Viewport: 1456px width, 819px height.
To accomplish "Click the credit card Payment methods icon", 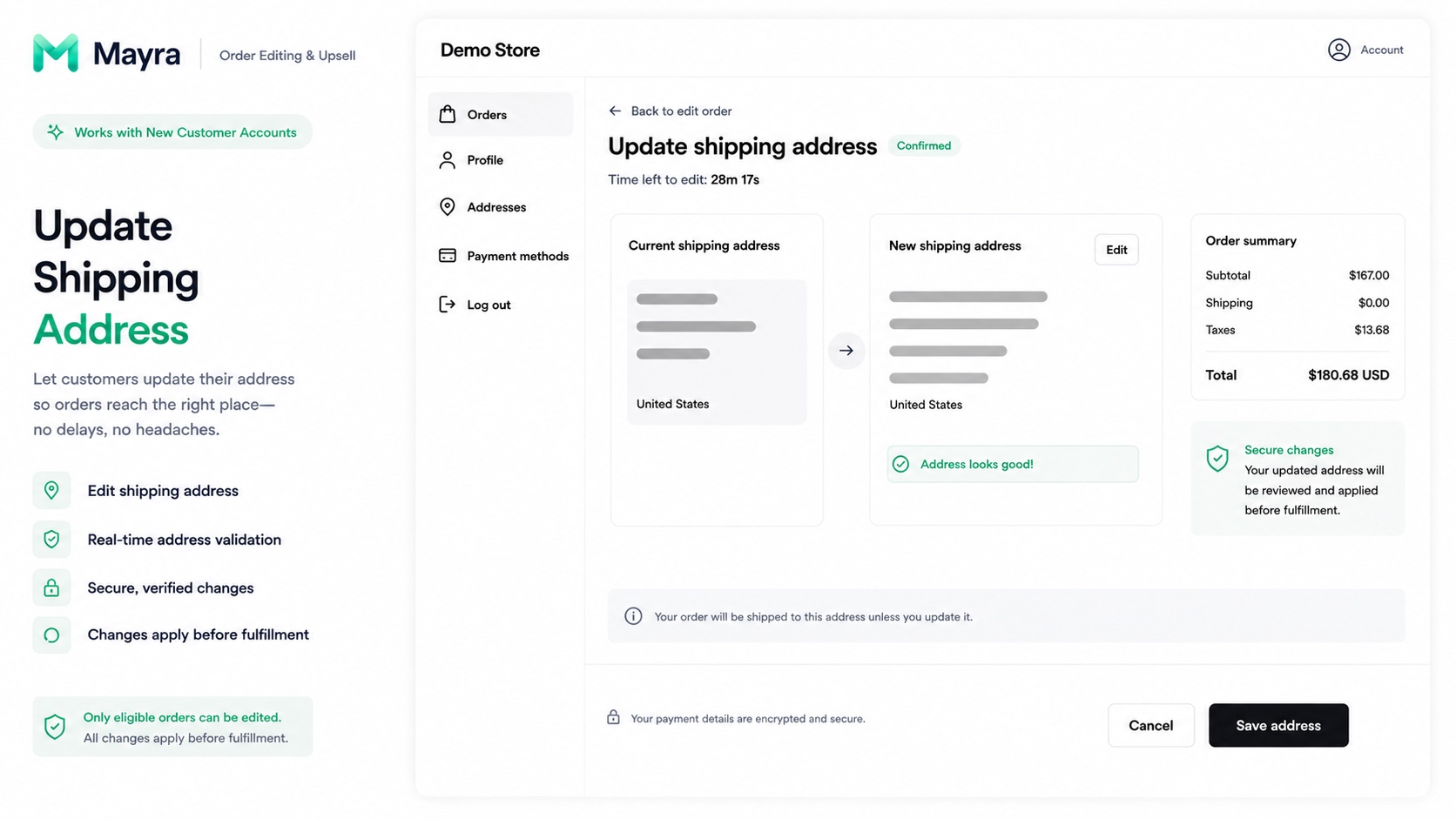I will tap(448, 256).
